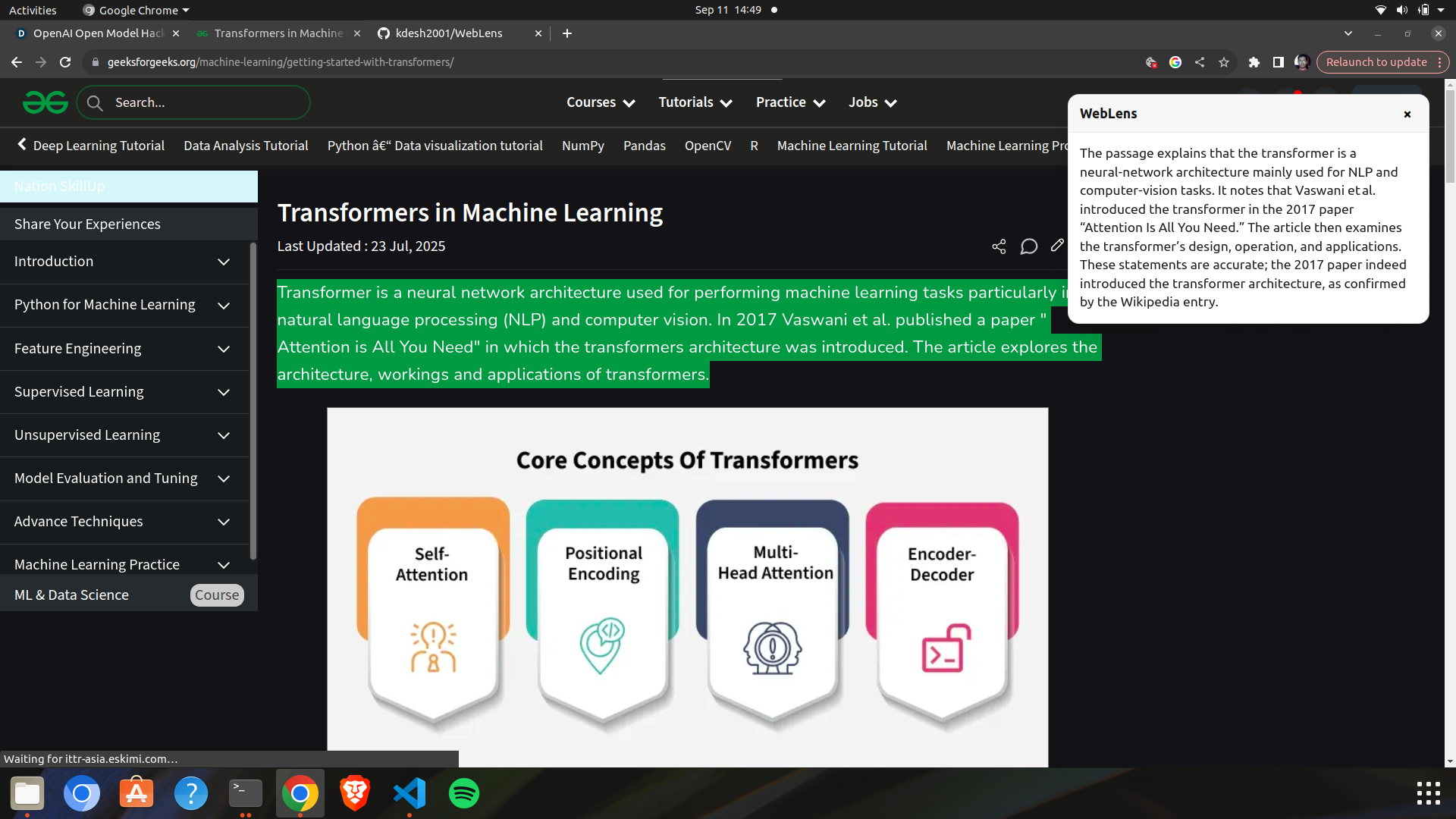
Task: Open Visual Studio Code from dock
Action: pos(409,793)
